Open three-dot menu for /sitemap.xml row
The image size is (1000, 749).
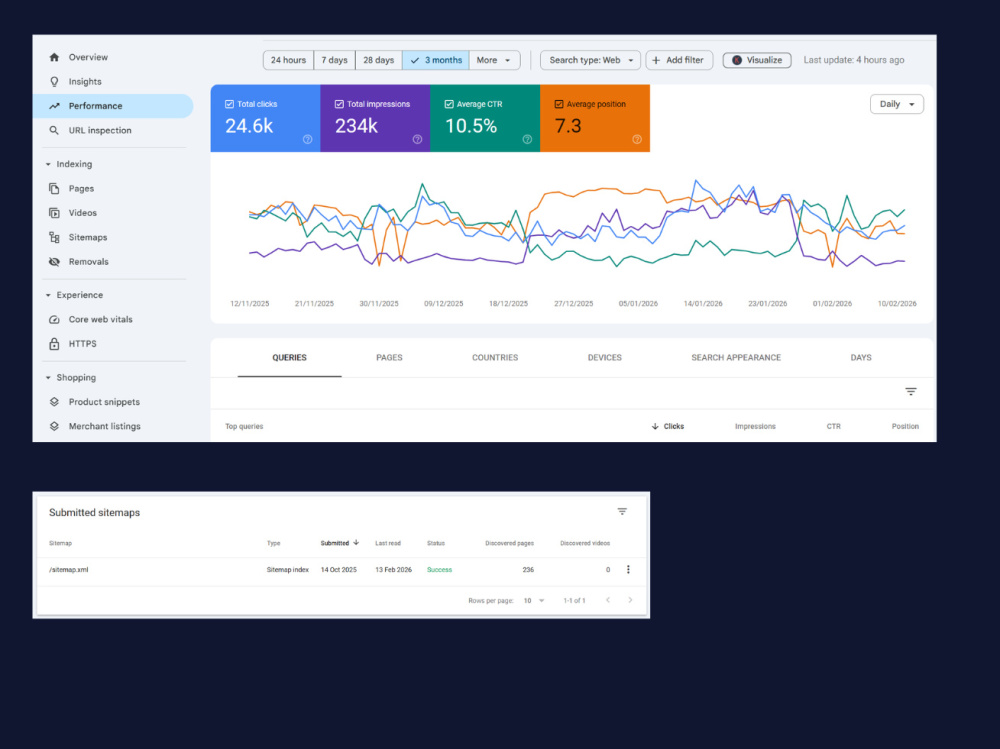pyautogui.click(x=628, y=570)
